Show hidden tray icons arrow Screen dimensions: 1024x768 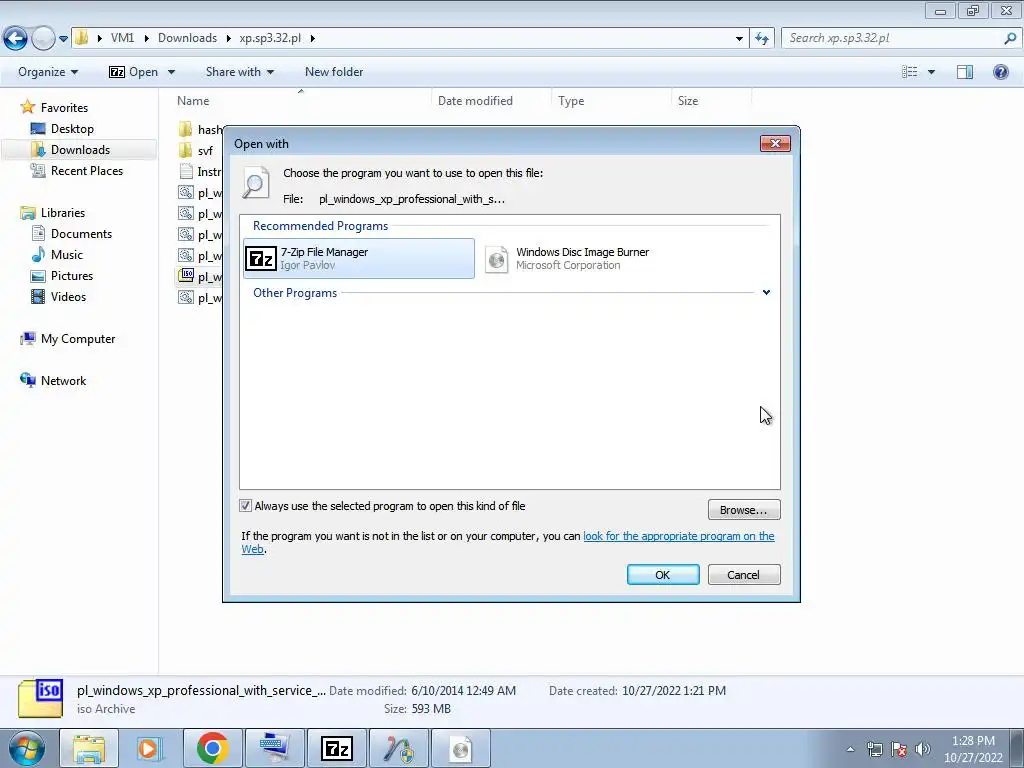(x=850, y=749)
